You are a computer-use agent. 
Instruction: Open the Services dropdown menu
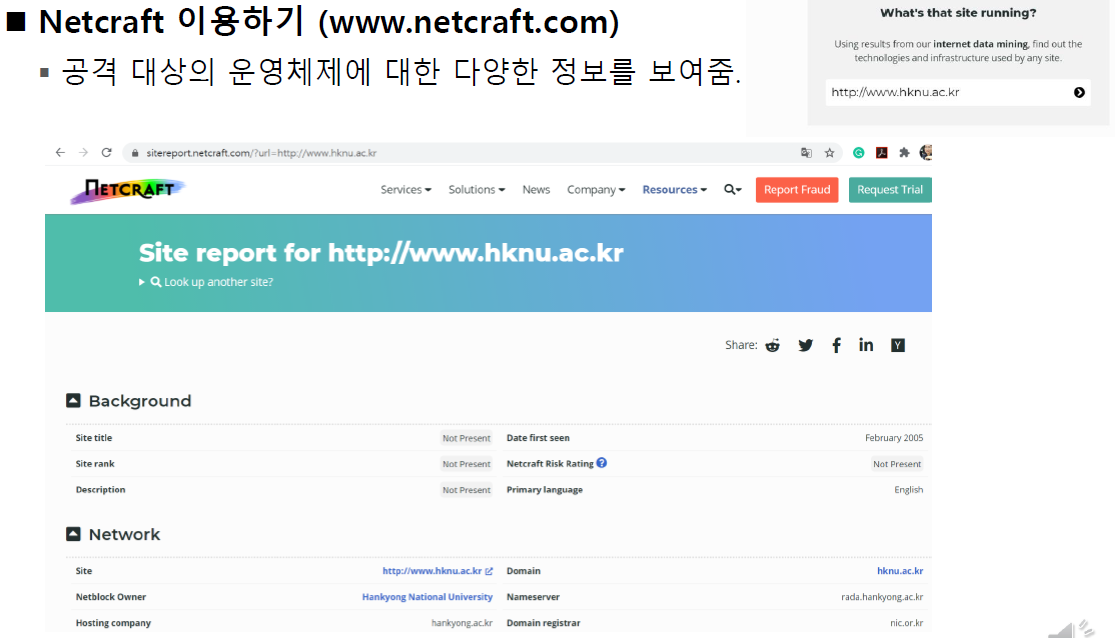pyautogui.click(x=405, y=190)
